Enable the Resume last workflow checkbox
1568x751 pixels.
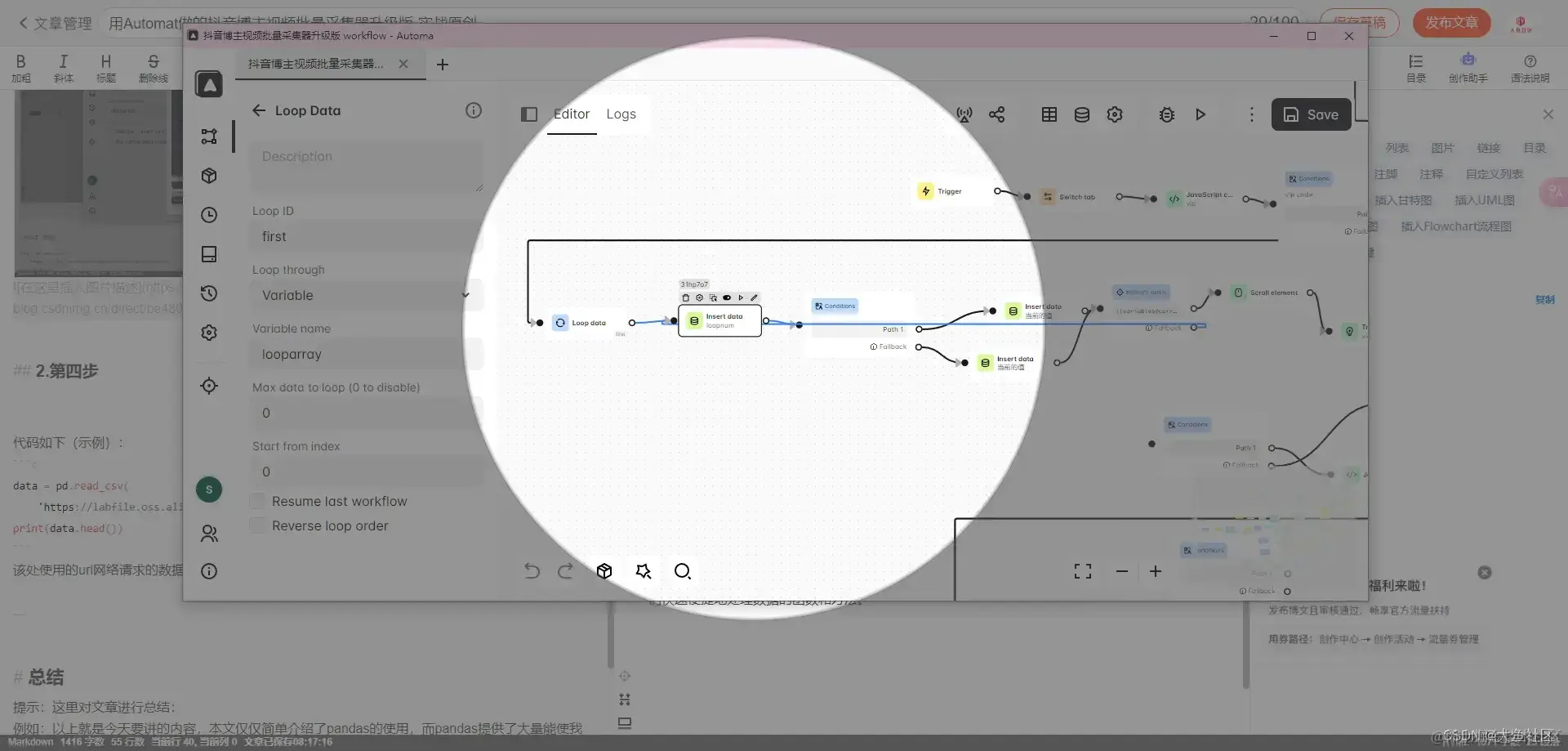coord(257,501)
